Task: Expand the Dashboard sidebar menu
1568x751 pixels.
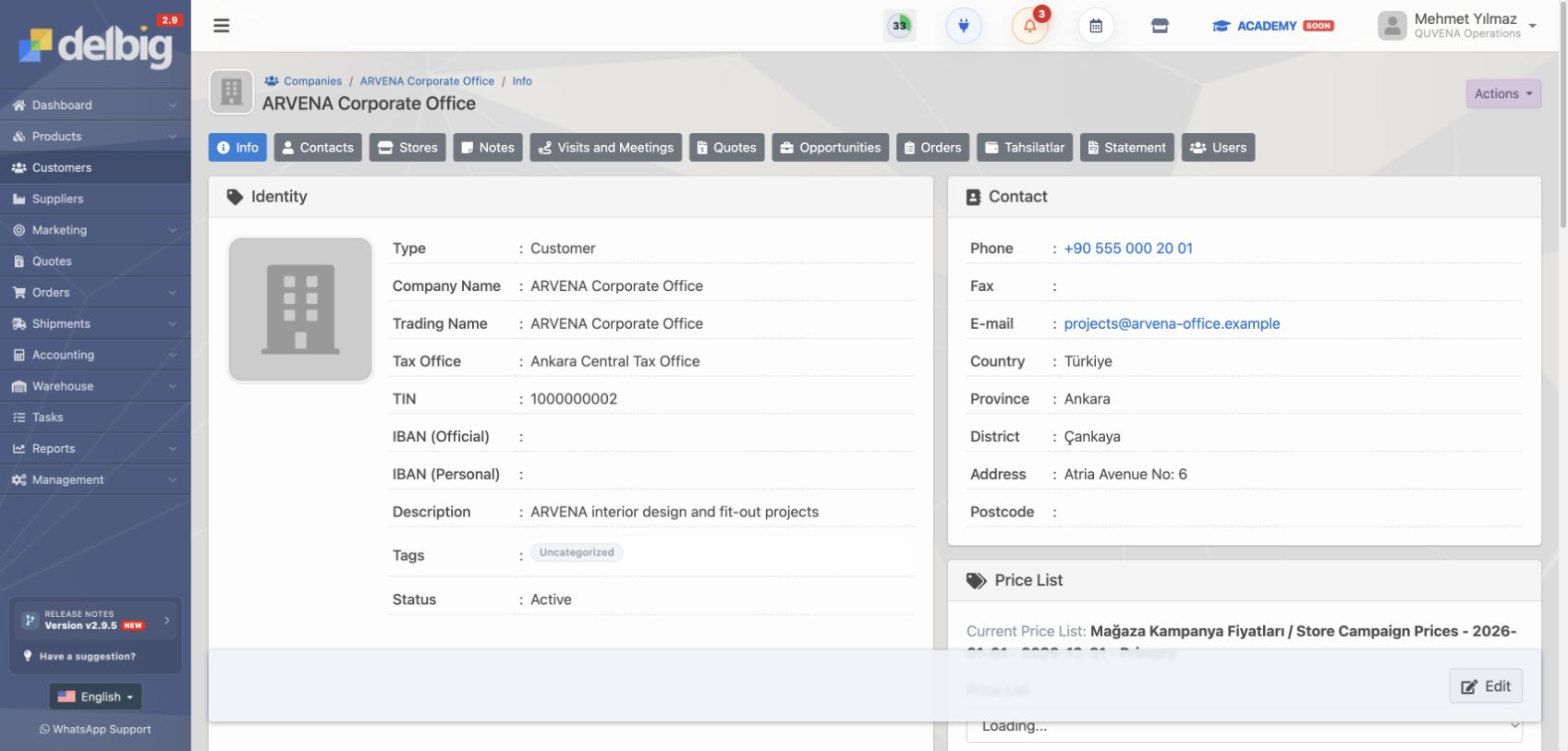Action: pyautogui.click(x=95, y=105)
